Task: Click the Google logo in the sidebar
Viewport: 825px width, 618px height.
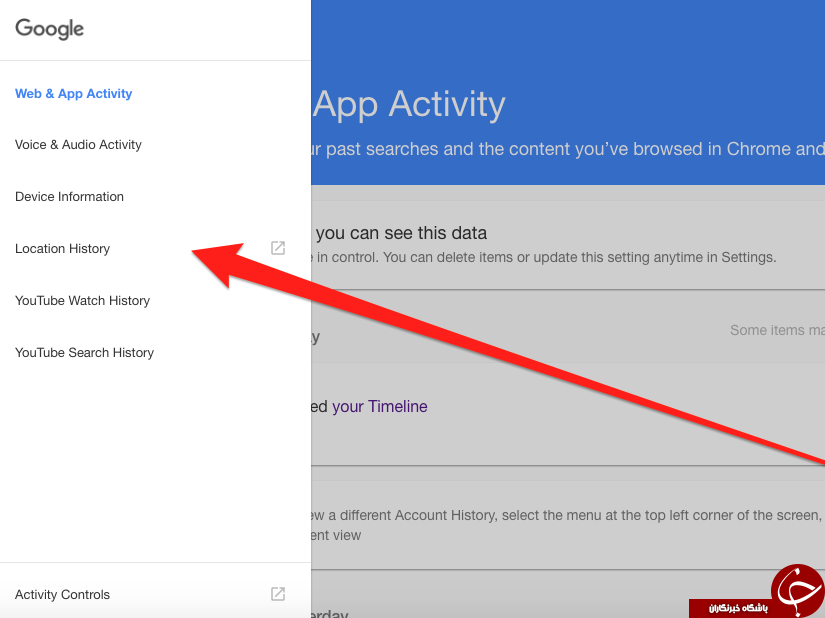Action: 49,28
